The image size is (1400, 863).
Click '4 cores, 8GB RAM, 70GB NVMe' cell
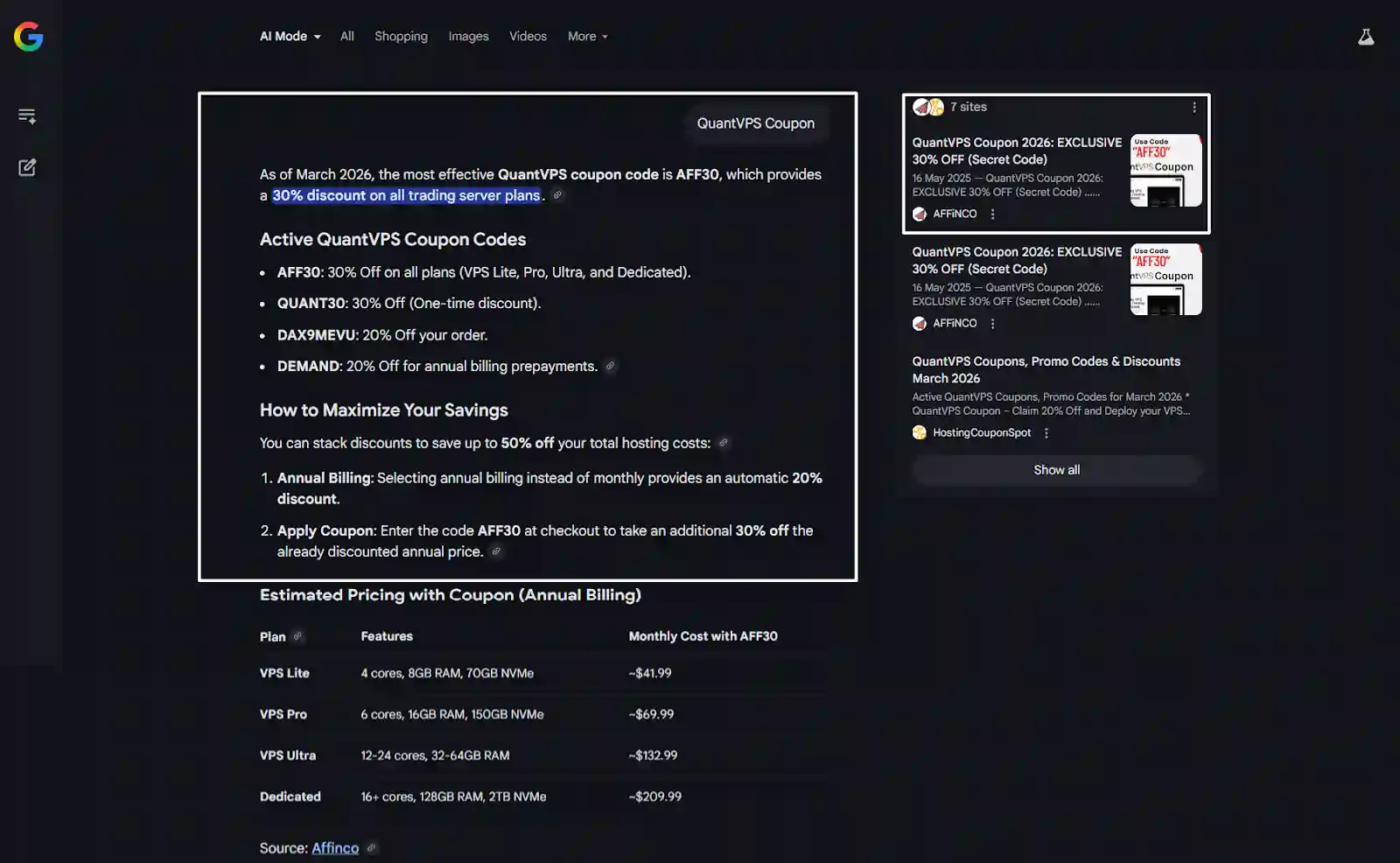click(x=447, y=673)
